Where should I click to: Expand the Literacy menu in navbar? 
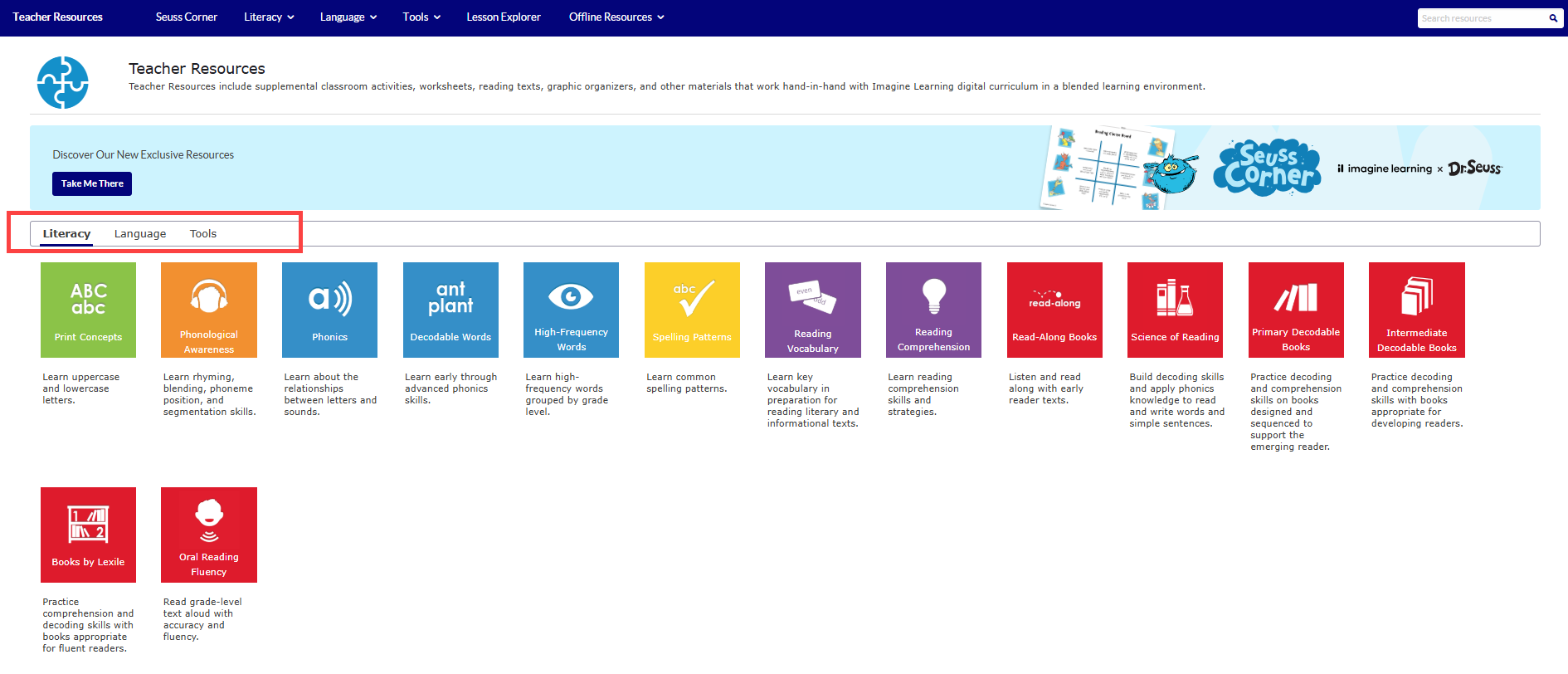point(269,17)
